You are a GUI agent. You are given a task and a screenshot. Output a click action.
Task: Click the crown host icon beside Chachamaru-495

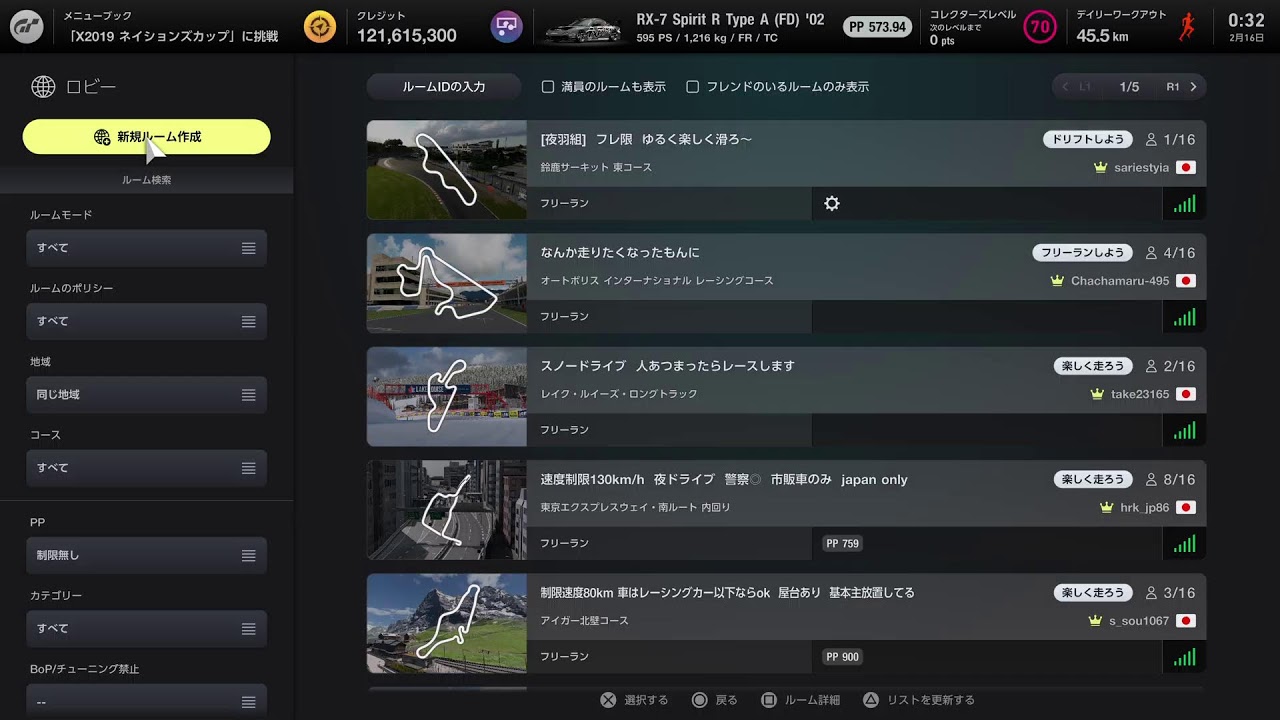(1057, 281)
